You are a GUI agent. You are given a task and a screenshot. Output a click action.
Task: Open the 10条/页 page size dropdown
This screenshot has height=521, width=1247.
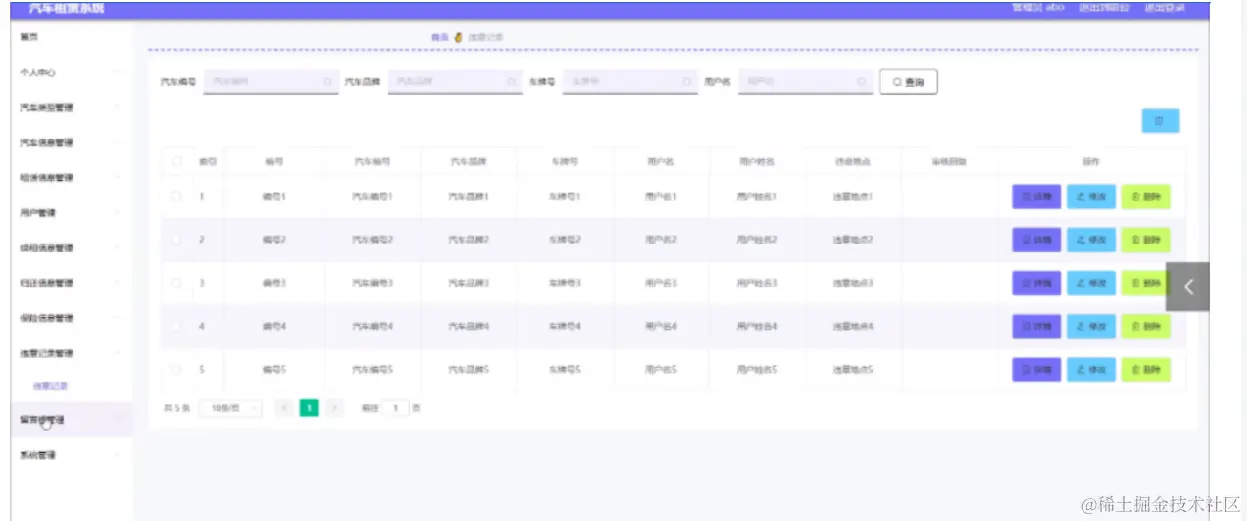pyautogui.click(x=231, y=408)
